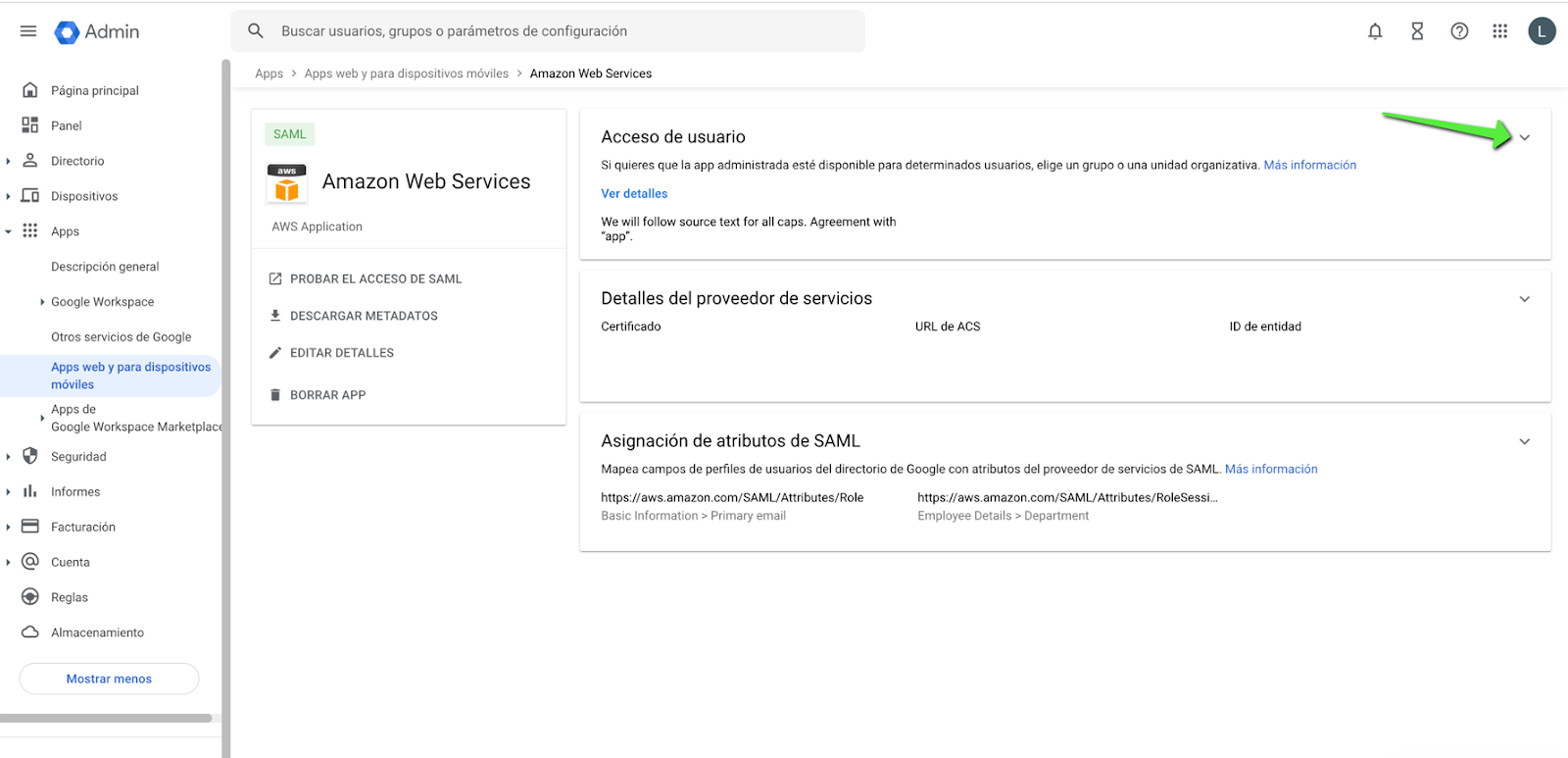Expand the Acceso de usuario section
Screen dimensions: 1568x758
(x=1525, y=138)
